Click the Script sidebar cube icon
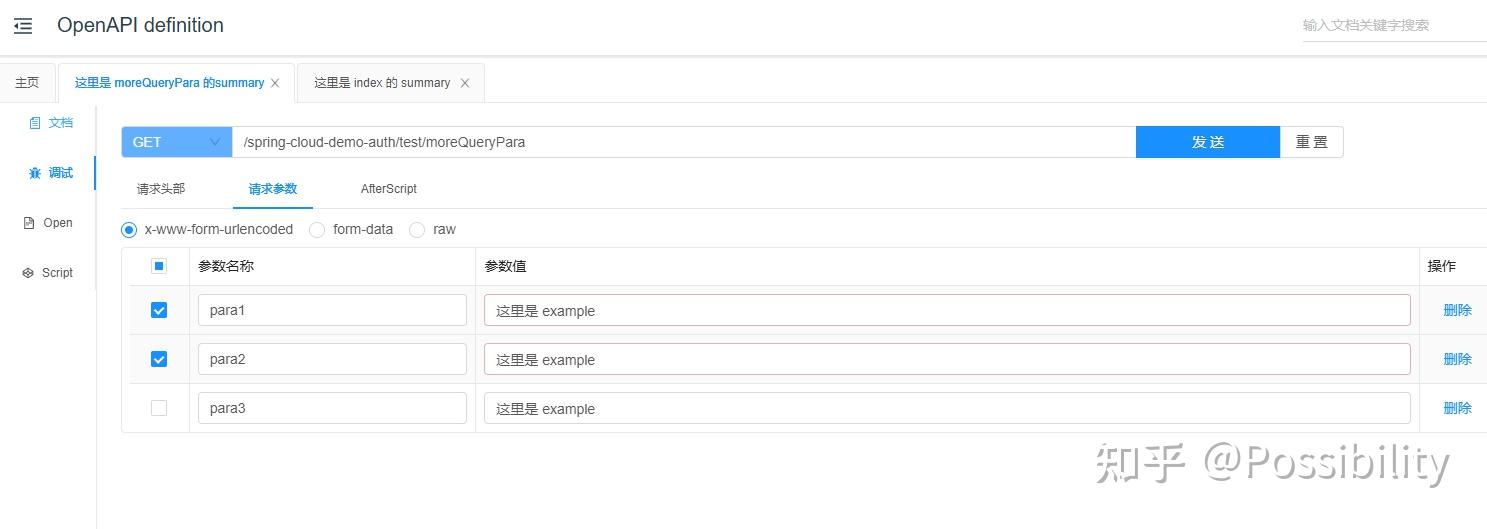The image size is (1487, 529). click(28, 273)
